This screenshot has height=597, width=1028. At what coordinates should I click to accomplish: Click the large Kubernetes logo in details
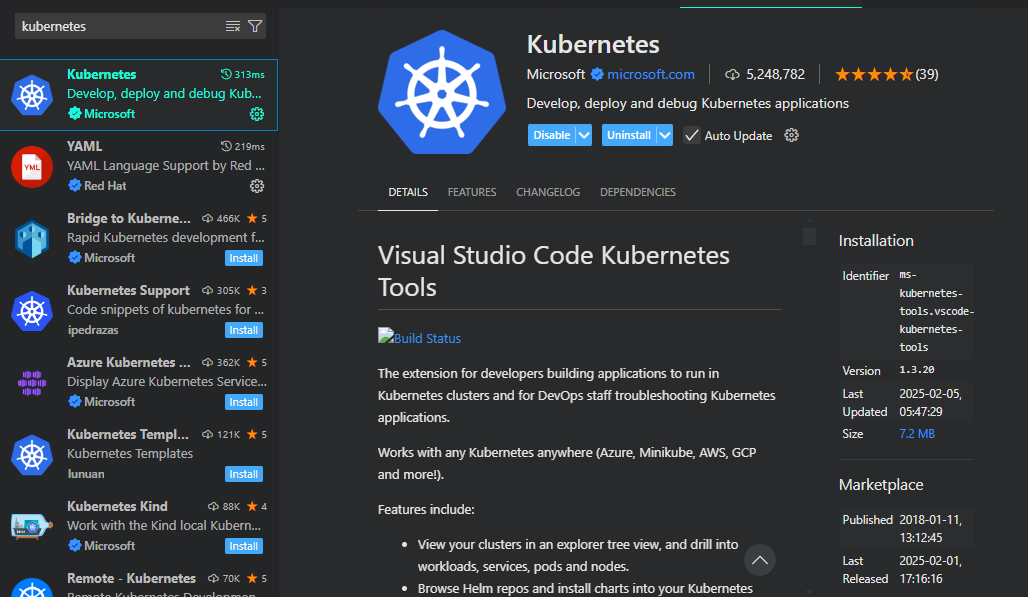click(442, 92)
